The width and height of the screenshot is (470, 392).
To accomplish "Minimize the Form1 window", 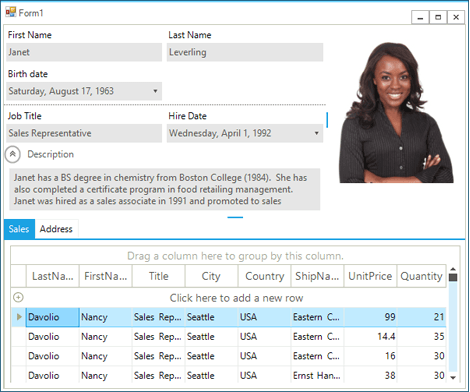I will [x=420, y=17].
